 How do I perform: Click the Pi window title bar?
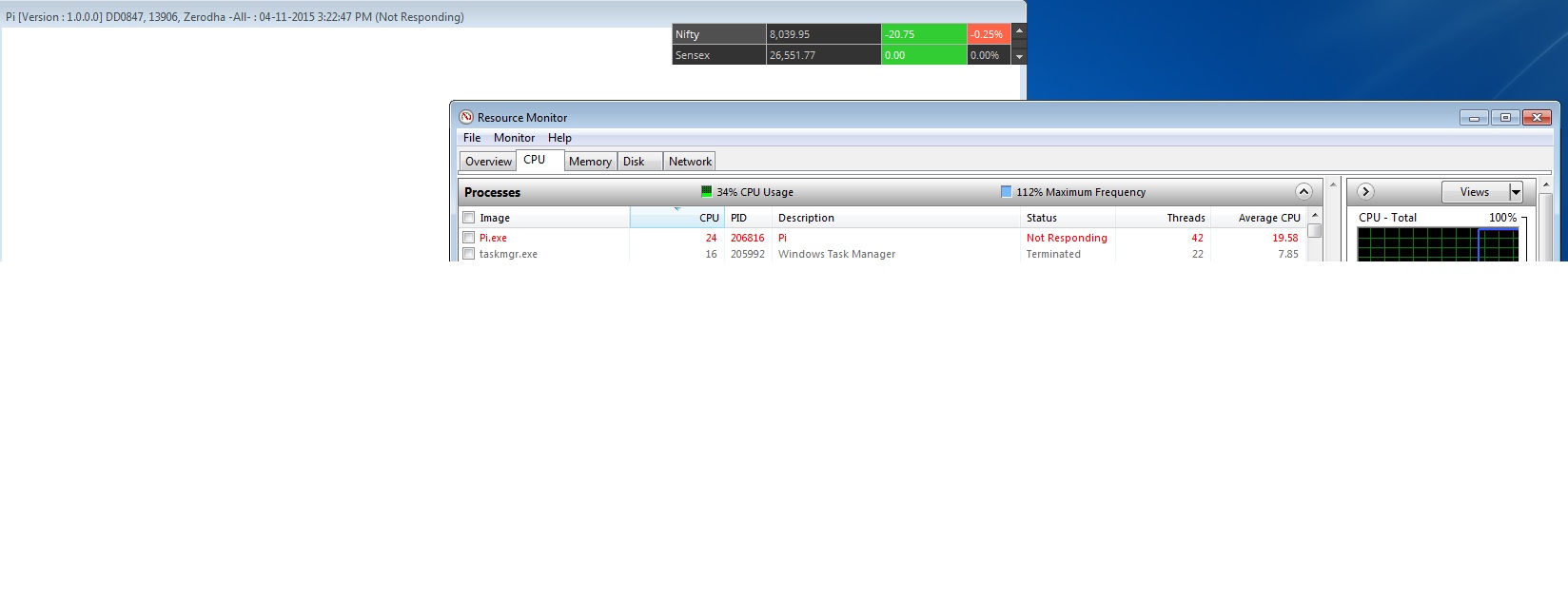click(514, 16)
